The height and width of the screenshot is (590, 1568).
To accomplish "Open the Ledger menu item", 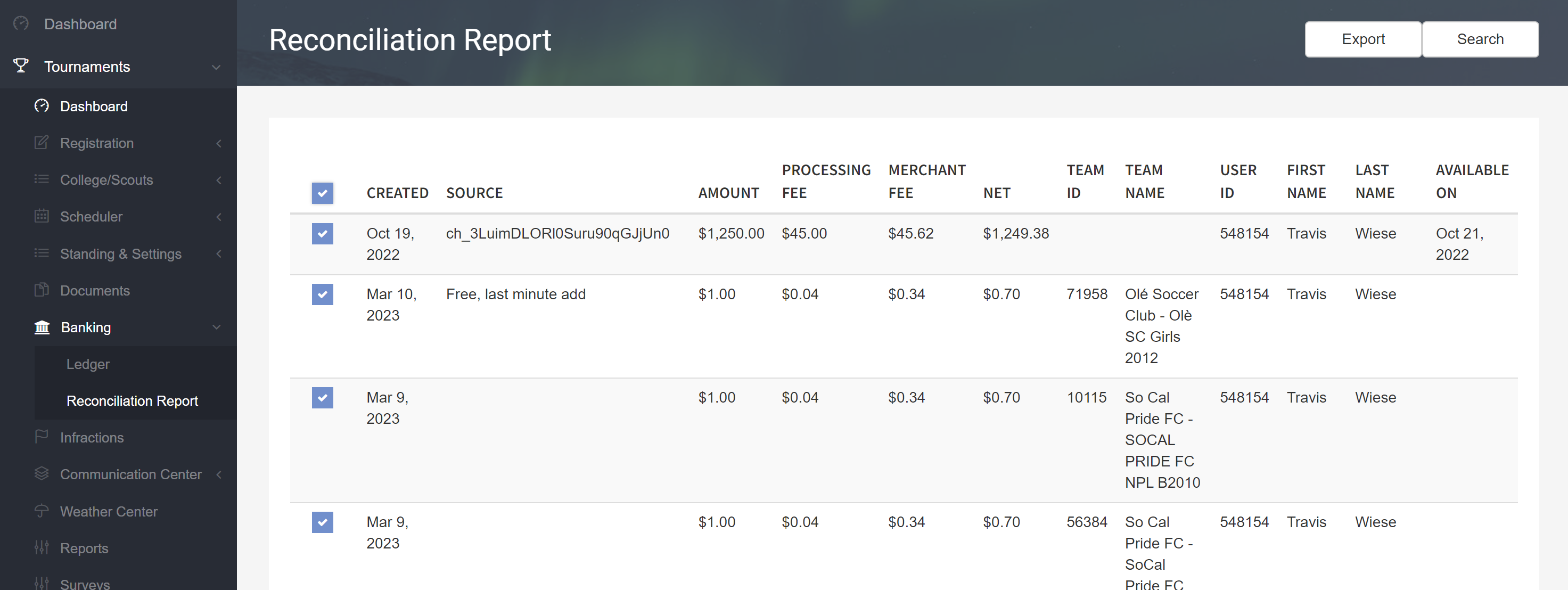I will point(88,364).
